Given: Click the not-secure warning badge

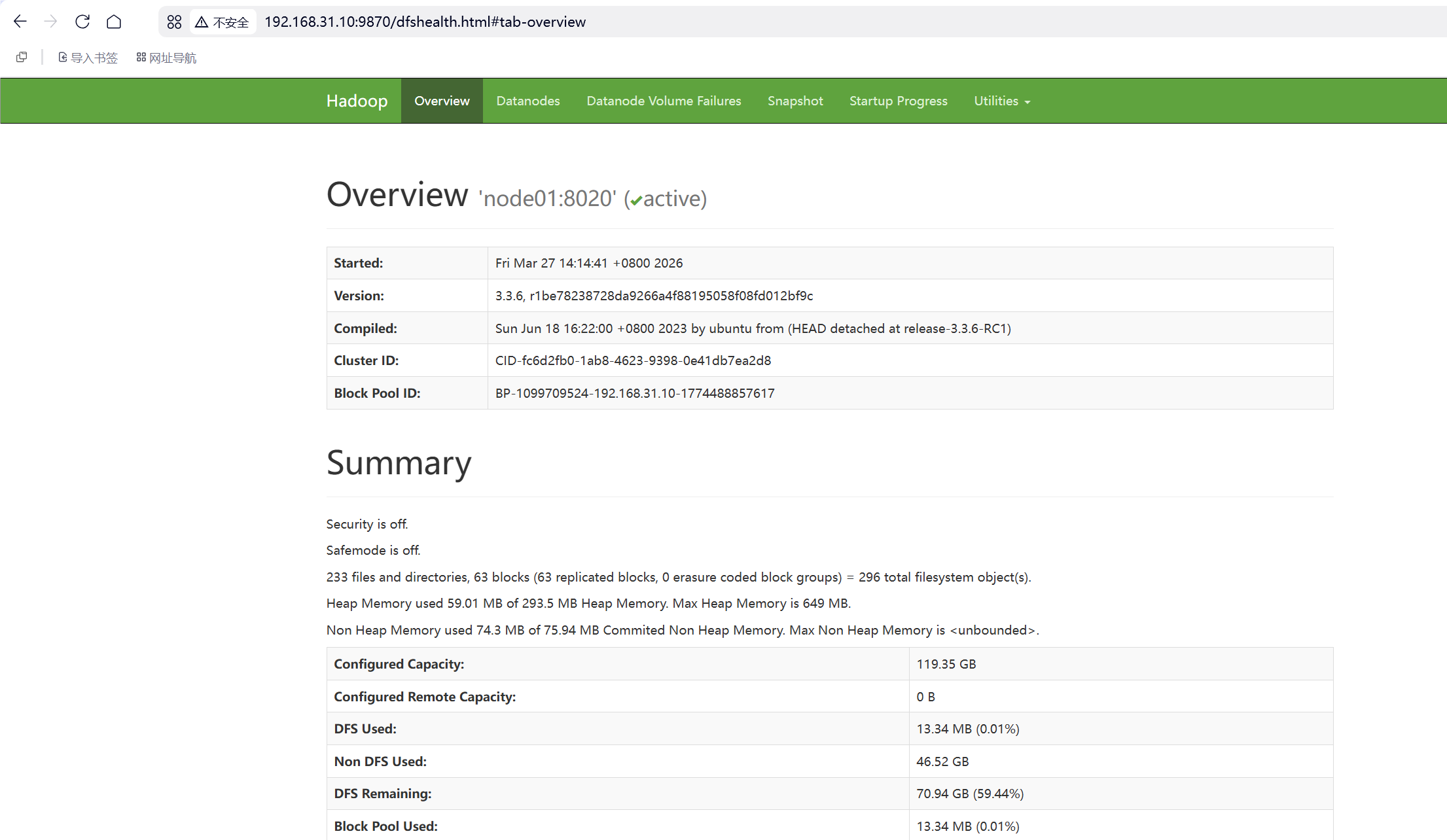Looking at the screenshot, I should click(x=223, y=22).
